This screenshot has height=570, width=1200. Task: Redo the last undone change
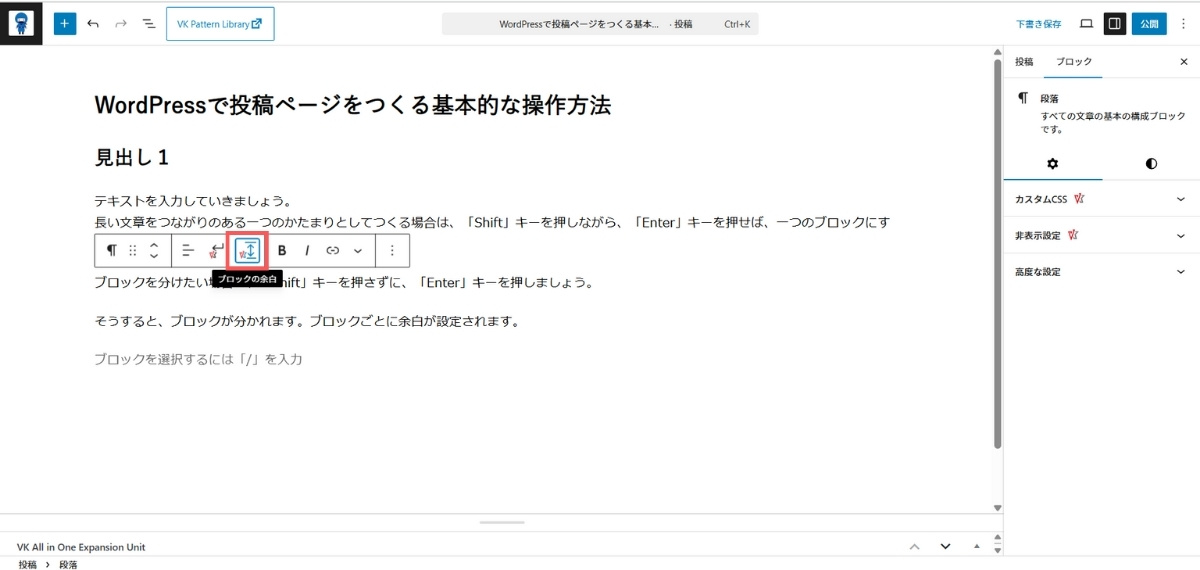pyautogui.click(x=120, y=24)
